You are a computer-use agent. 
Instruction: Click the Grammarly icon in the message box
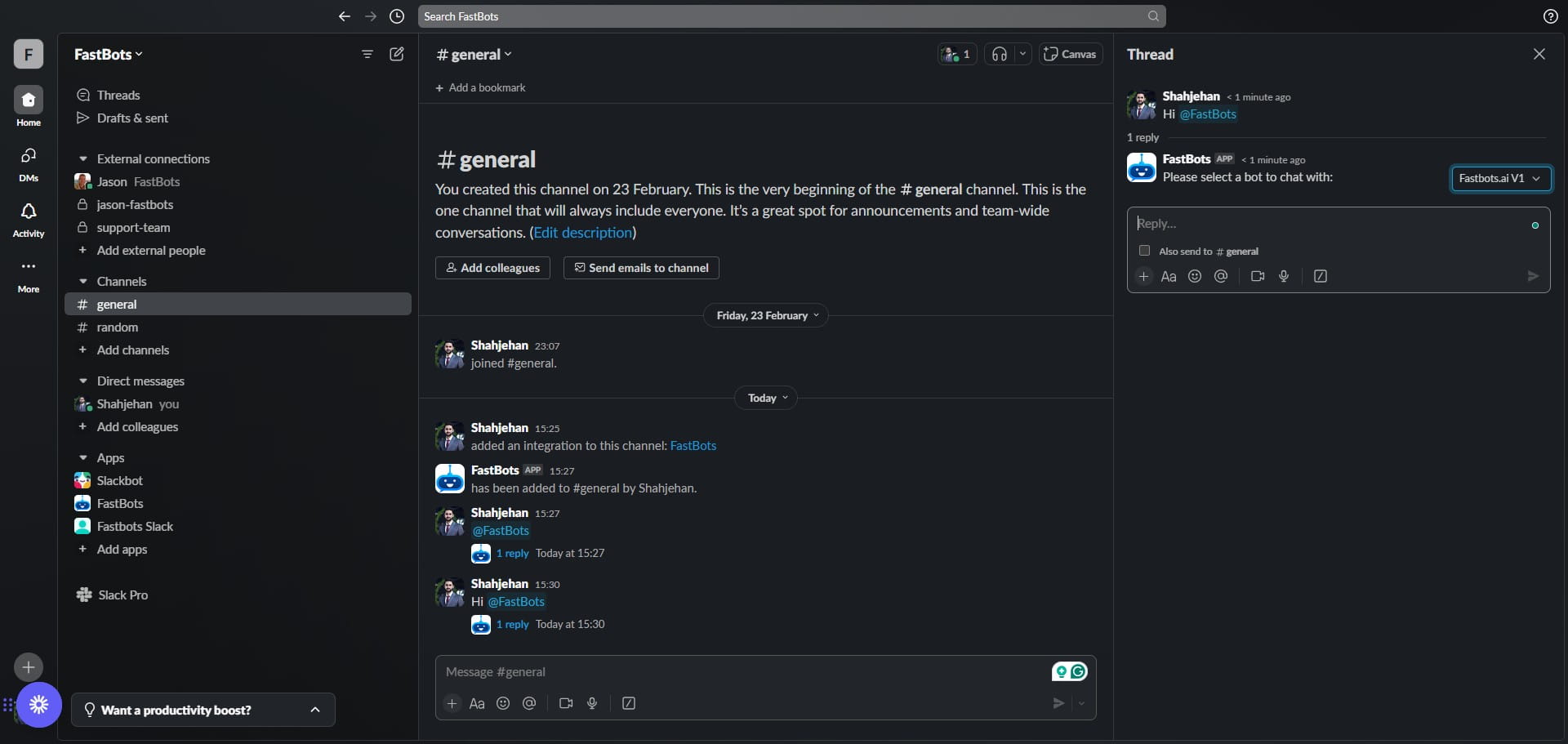[x=1079, y=671]
